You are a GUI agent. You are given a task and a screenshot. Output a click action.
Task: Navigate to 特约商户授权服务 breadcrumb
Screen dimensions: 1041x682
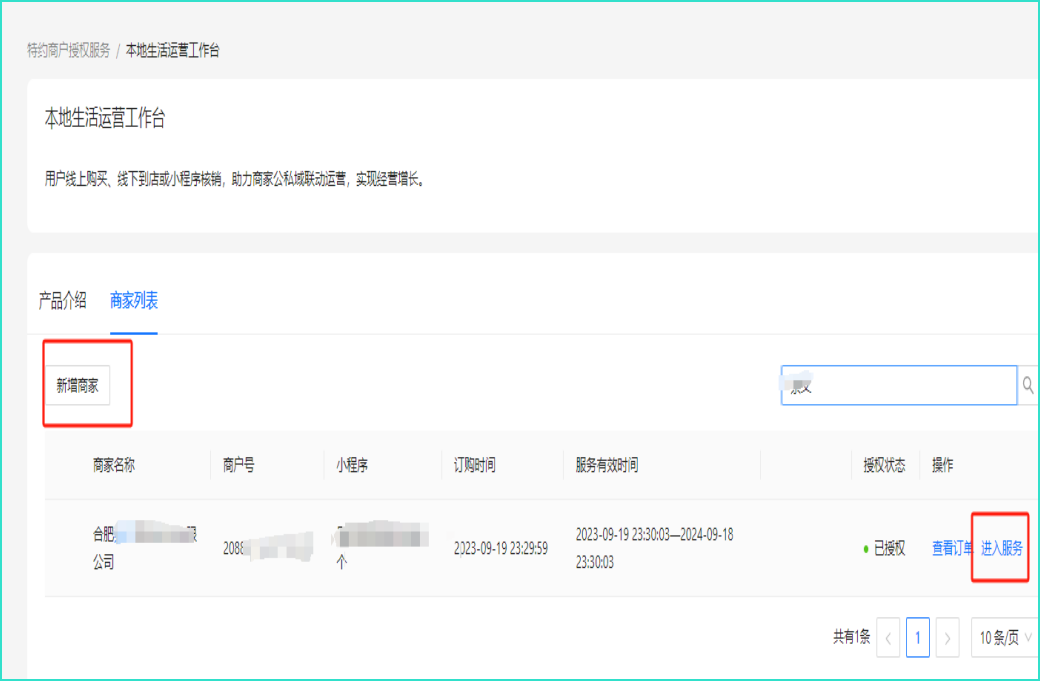pos(68,51)
